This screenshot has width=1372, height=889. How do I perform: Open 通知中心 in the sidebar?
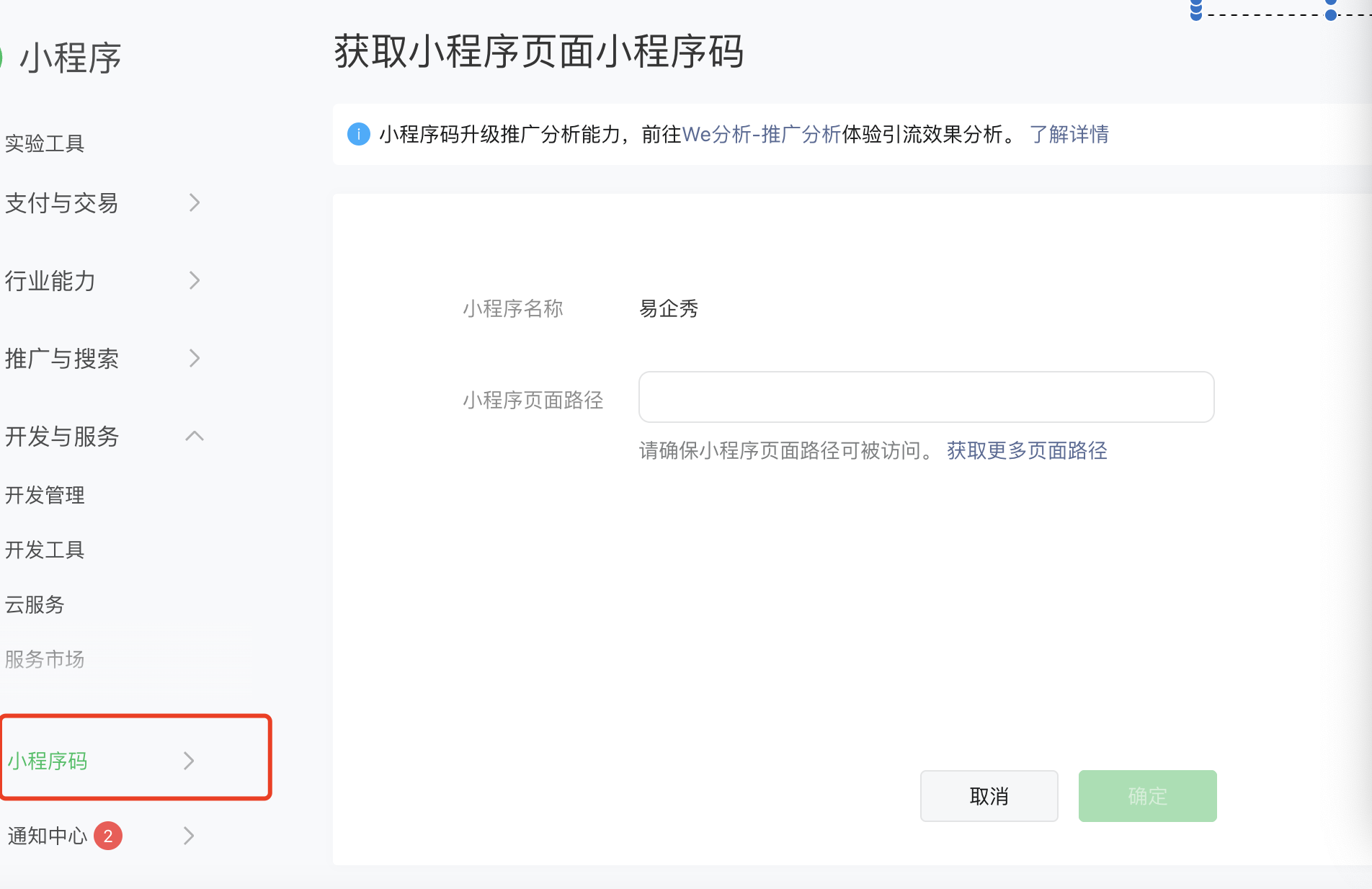coord(48,836)
